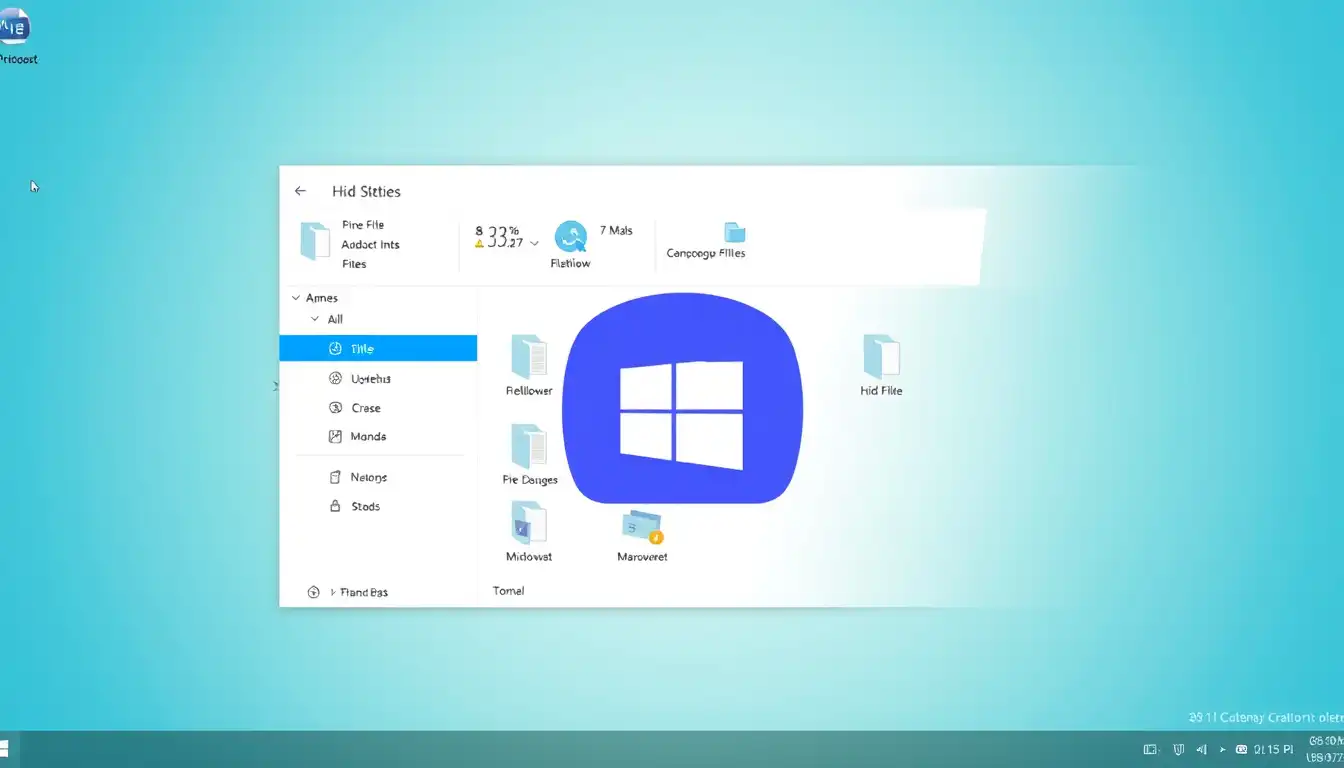The width and height of the screenshot is (1344, 768).
Task: Click the Pine File label
Action: point(363,225)
